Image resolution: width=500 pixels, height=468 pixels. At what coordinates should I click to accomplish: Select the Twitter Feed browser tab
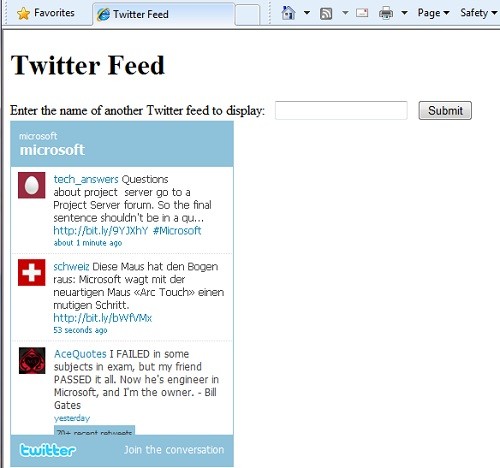(164, 14)
